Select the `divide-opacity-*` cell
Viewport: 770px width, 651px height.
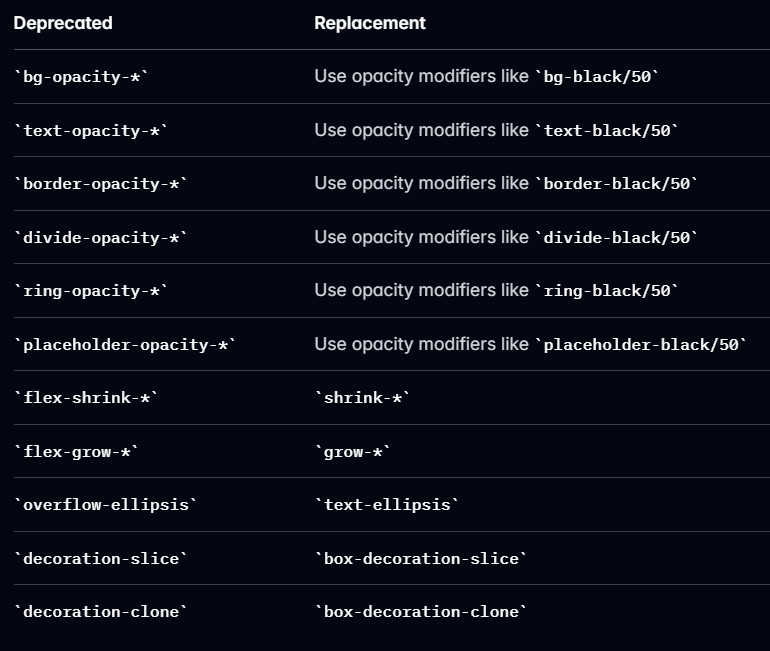click(101, 238)
